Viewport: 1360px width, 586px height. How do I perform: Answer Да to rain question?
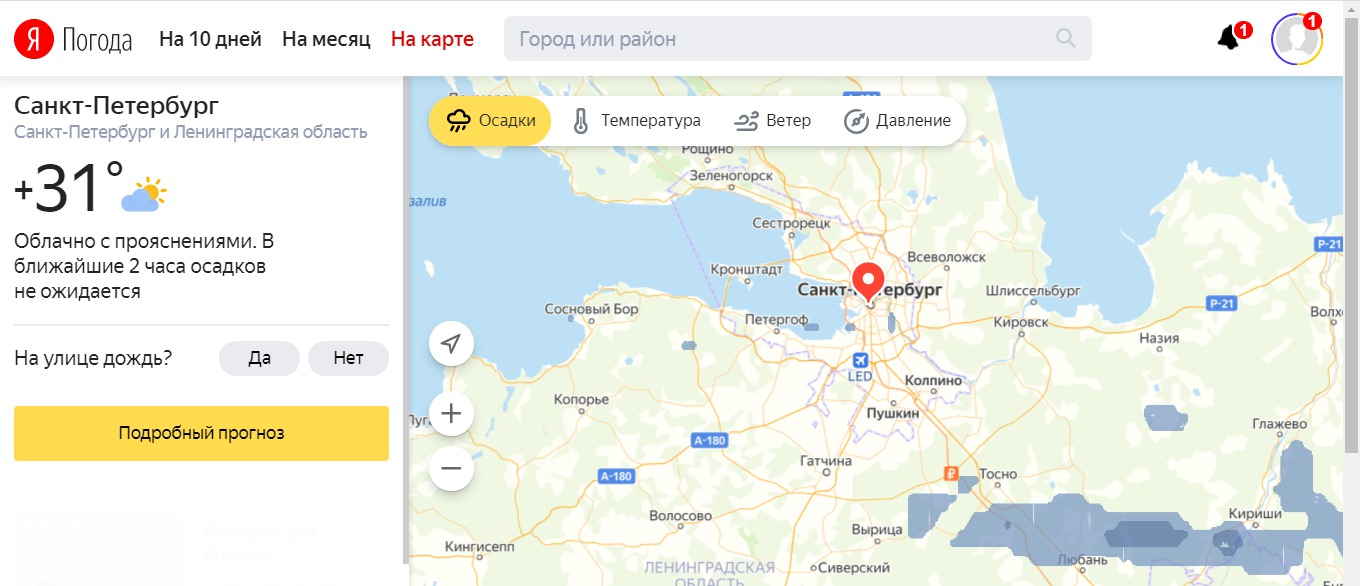(260, 358)
